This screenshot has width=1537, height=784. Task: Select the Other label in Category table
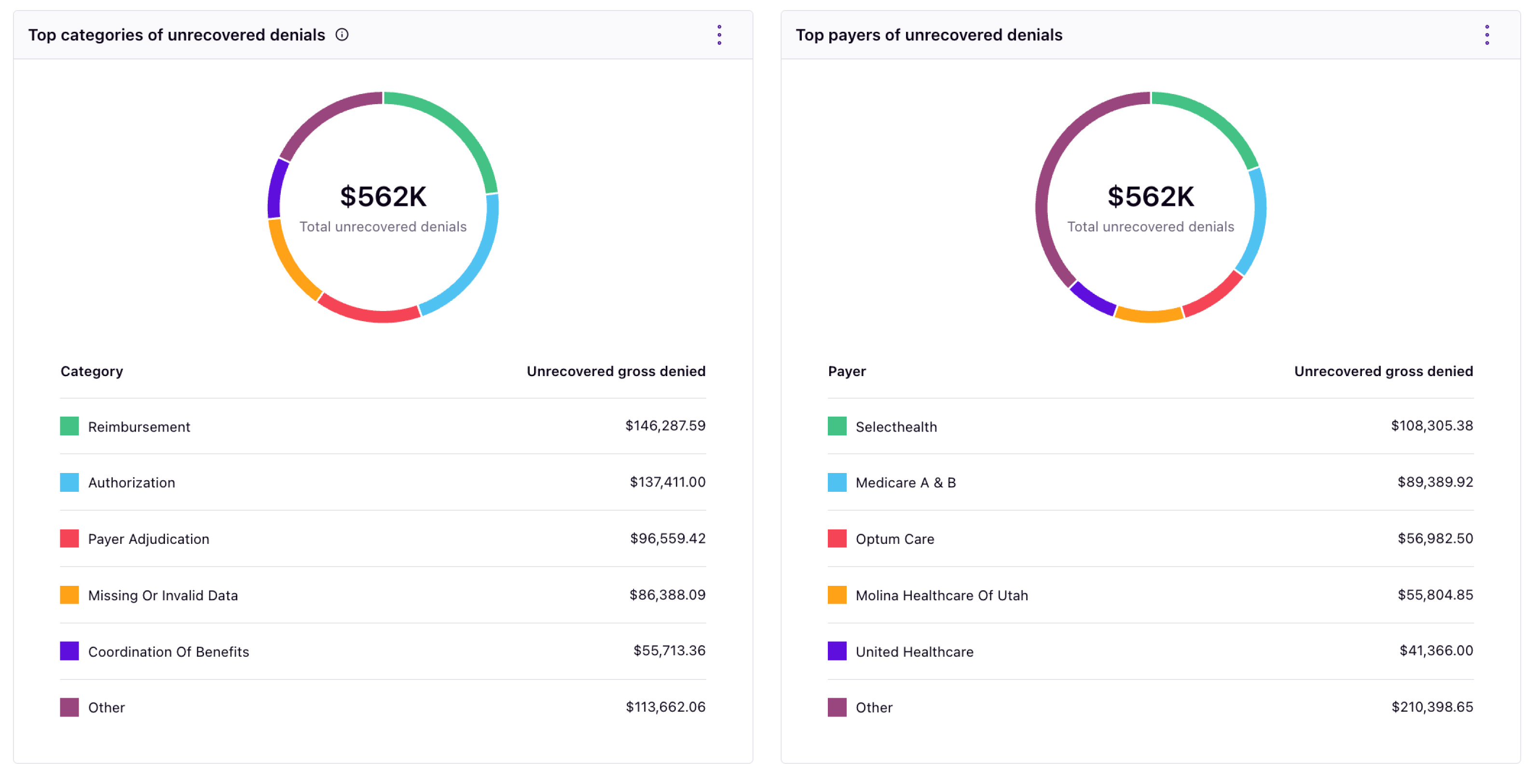click(x=107, y=708)
